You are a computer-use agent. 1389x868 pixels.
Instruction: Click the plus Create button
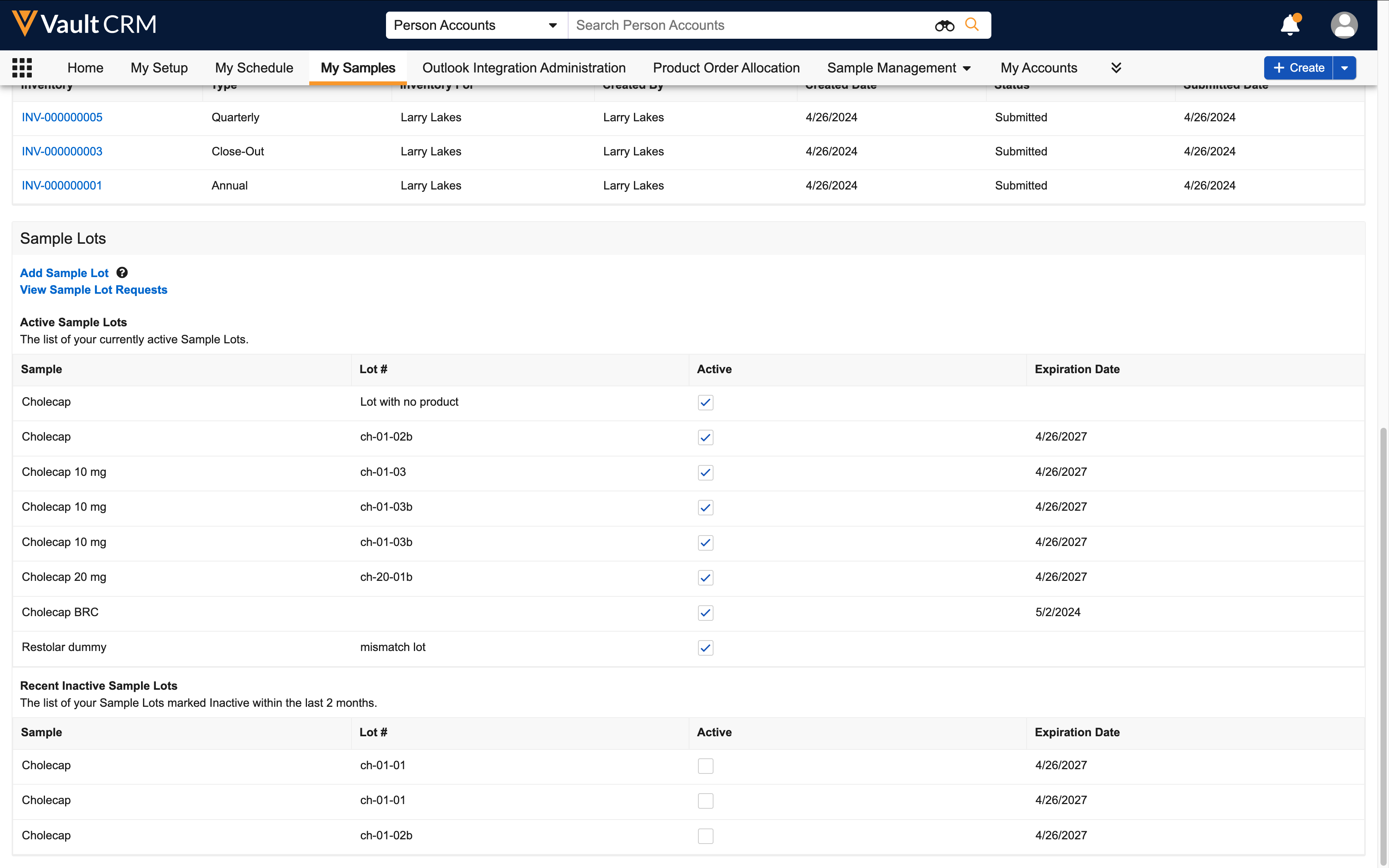[x=1298, y=68]
